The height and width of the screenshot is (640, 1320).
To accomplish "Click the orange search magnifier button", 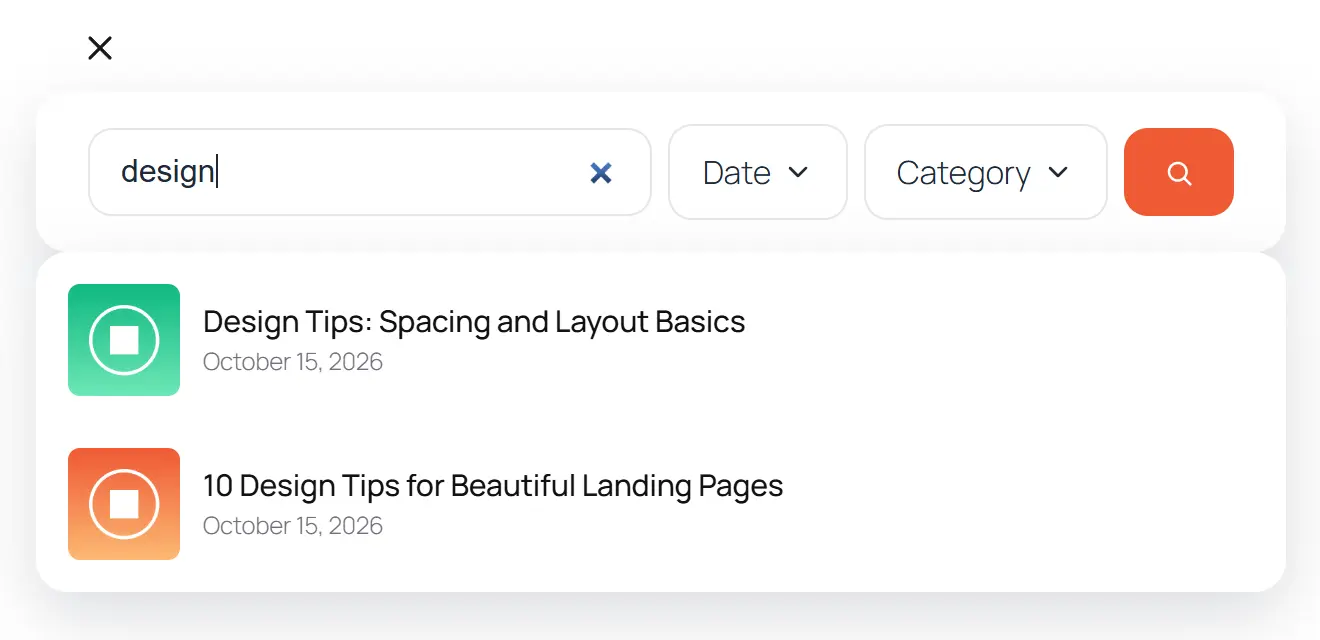I will pos(1179,172).
